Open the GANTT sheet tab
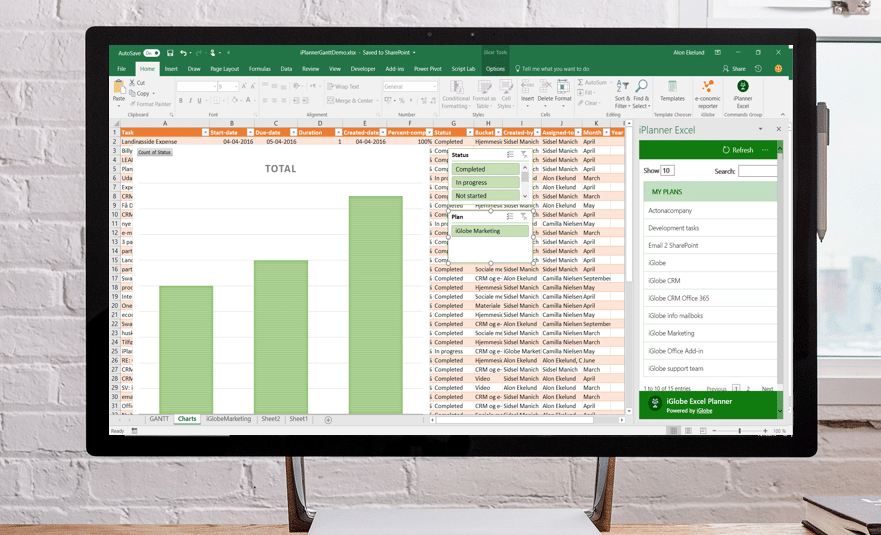Image resolution: width=881 pixels, height=535 pixels. (159, 419)
